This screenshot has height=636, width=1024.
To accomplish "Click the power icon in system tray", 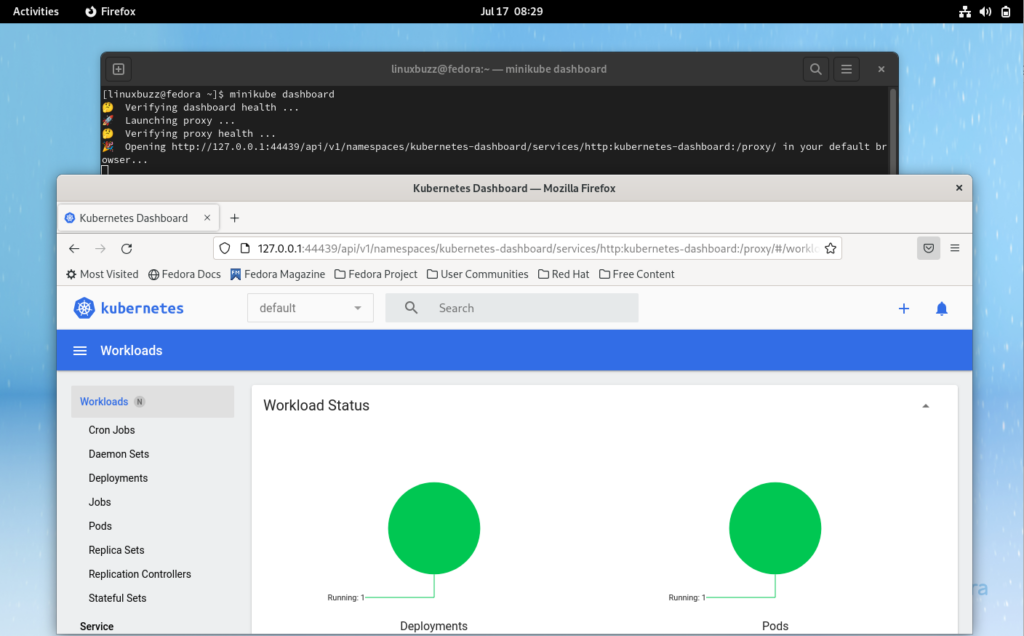I will tap(1006, 11).
